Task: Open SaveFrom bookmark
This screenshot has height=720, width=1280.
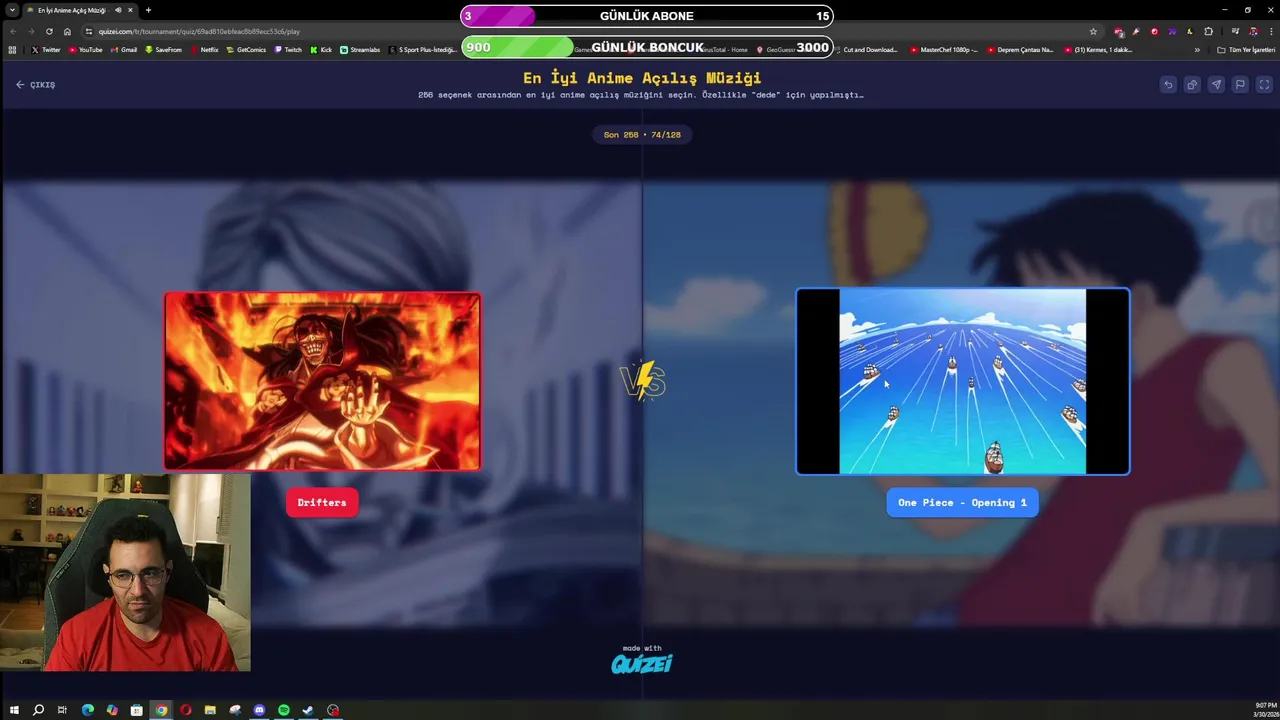Action: tap(164, 49)
